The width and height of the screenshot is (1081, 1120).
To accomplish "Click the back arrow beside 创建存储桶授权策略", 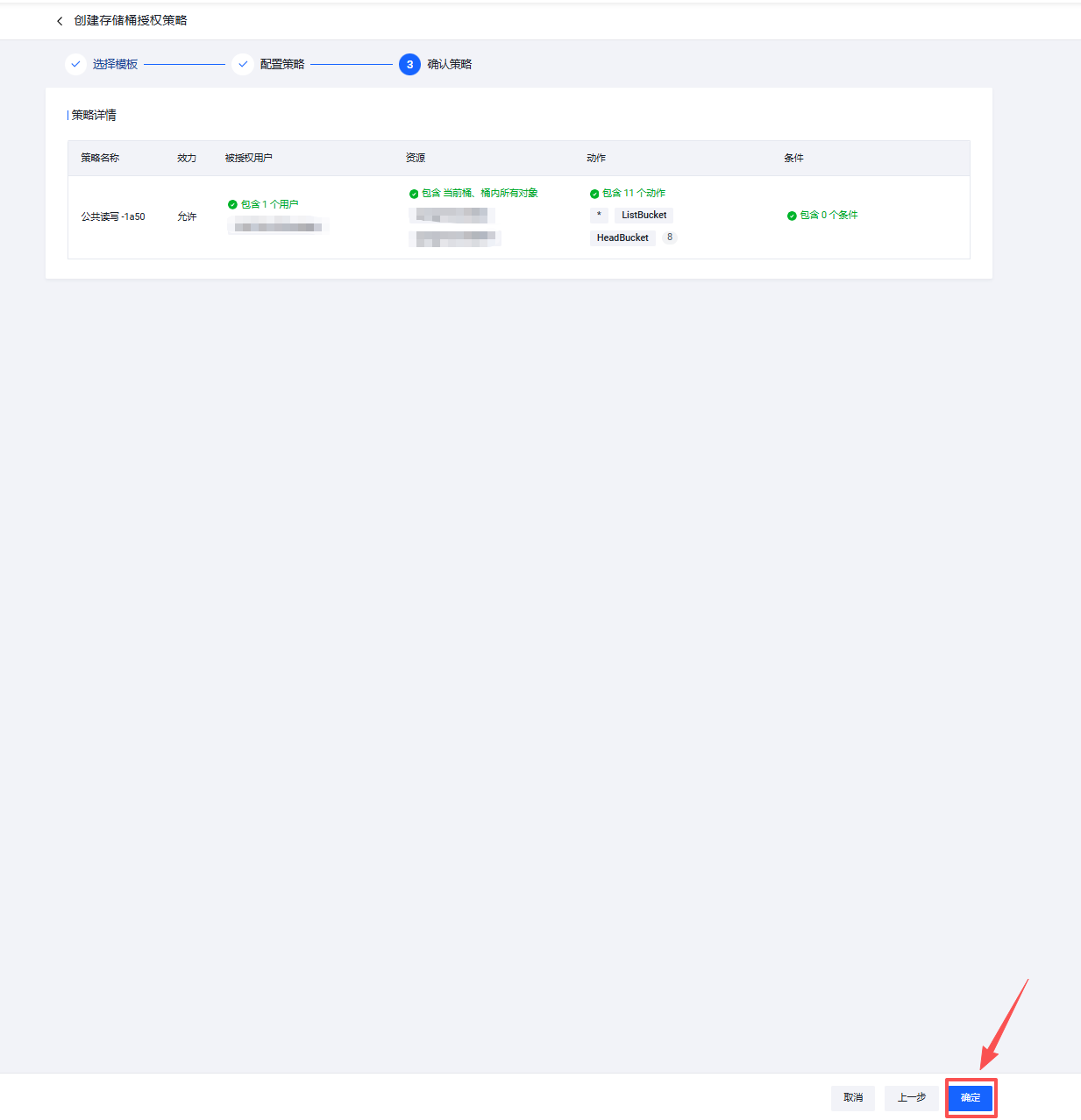I will point(60,21).
